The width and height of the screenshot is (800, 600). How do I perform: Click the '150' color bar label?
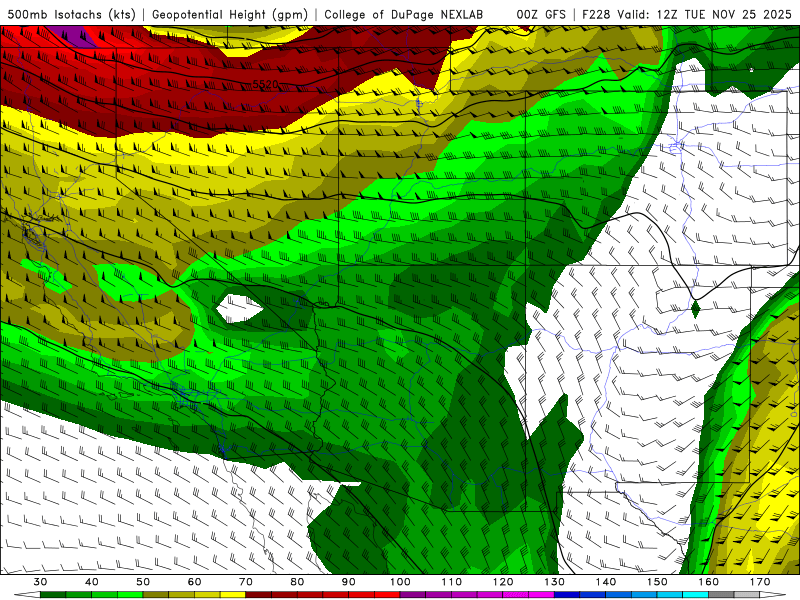pos(657,582)
